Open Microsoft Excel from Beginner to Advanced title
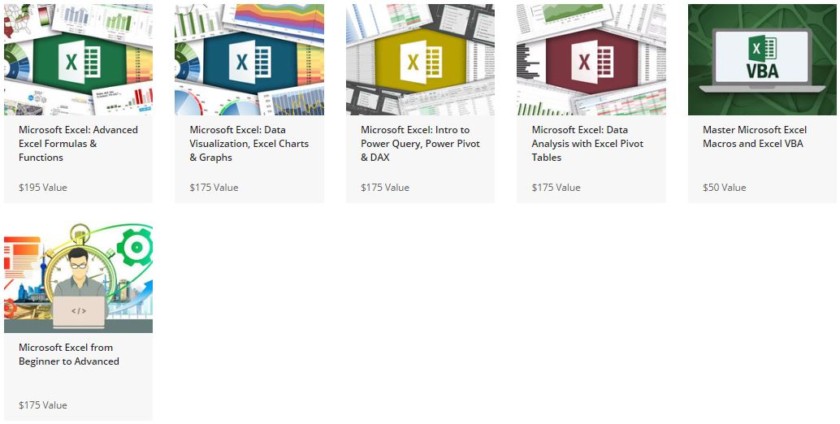 point(69,354)
